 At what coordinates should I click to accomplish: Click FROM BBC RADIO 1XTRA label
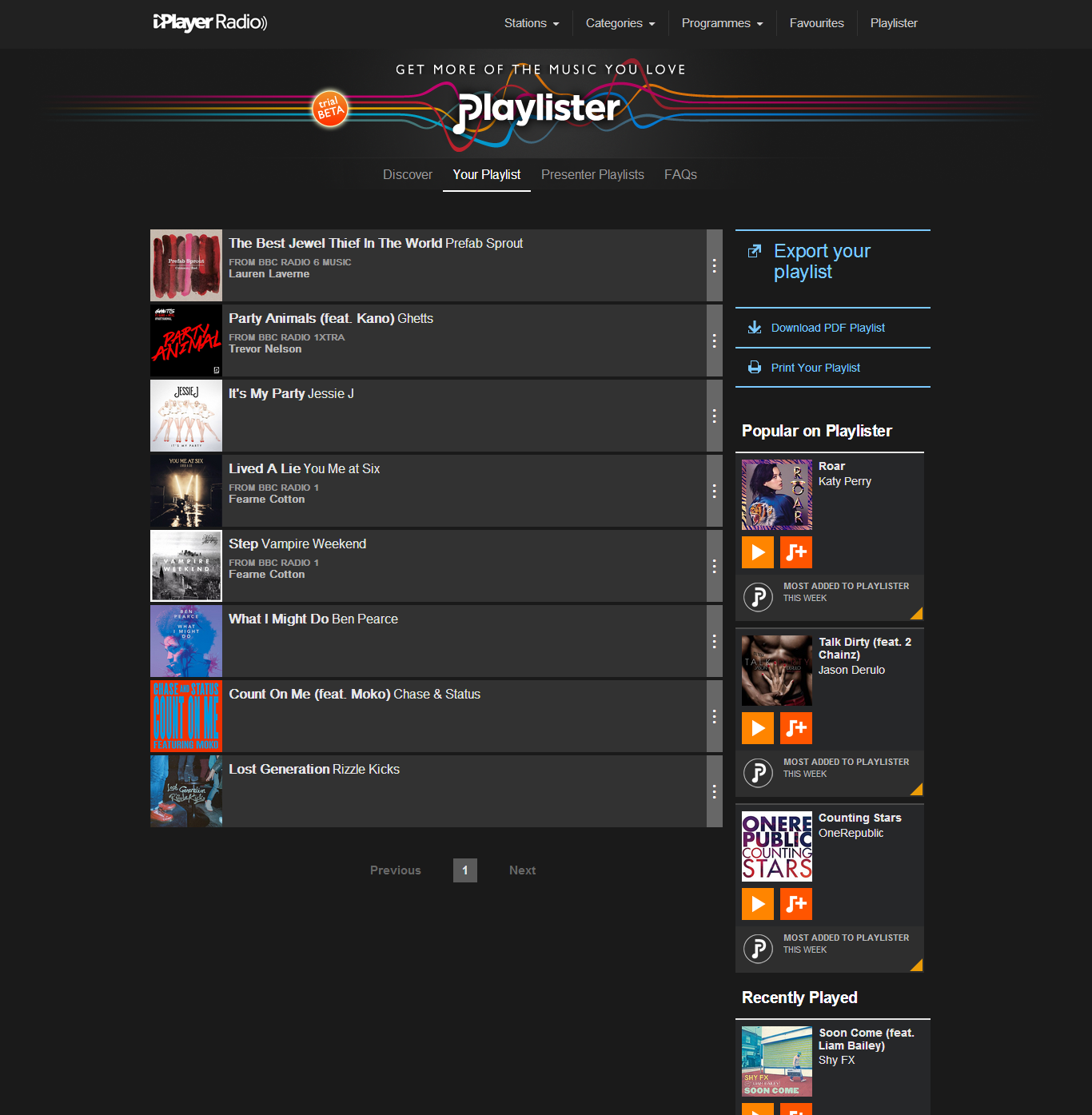(287, 337)
